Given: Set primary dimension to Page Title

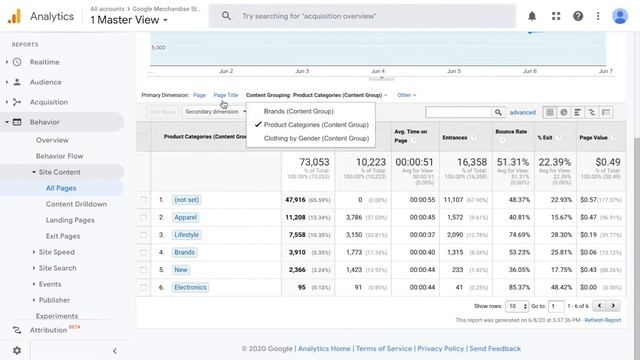Looking at the screenshot, I should tap(226, 95).
